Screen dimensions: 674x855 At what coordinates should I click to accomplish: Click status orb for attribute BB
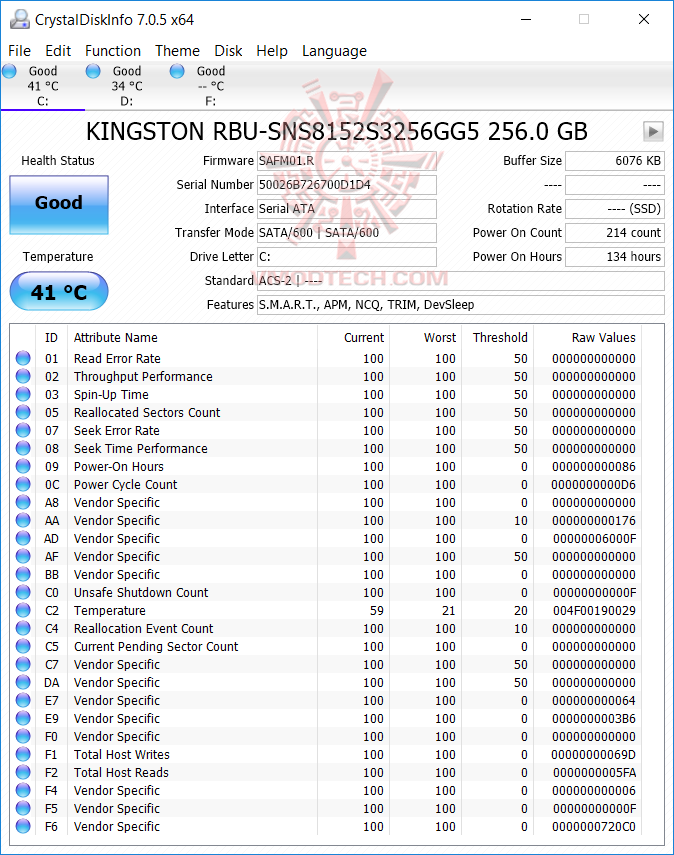pos(23,574)
